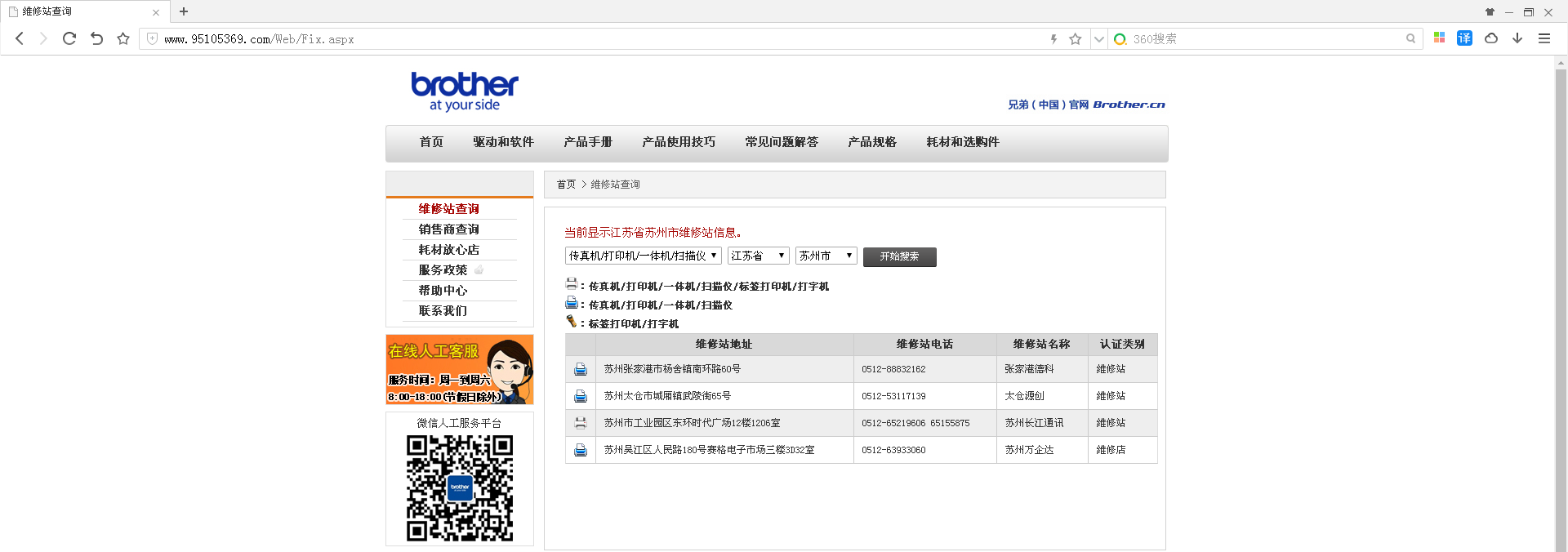
Task: Open the downloads arrow icon
Action: click(x=1517, y=38)
